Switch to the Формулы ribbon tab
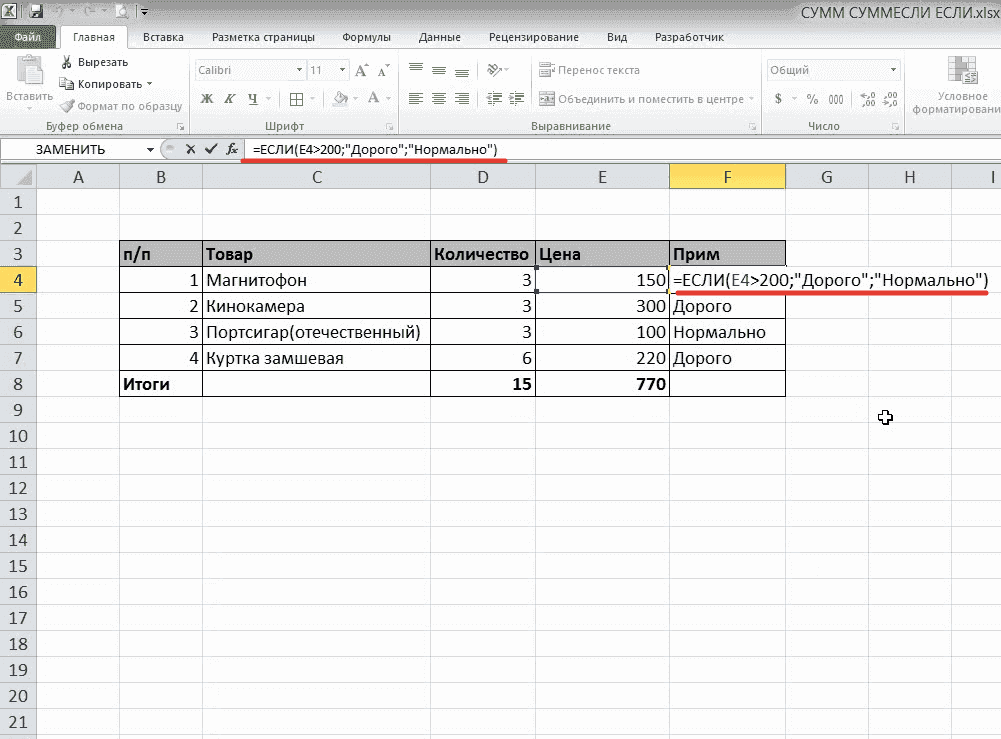The width and height of the screenshot is (1001, 739). coord(366,37)
